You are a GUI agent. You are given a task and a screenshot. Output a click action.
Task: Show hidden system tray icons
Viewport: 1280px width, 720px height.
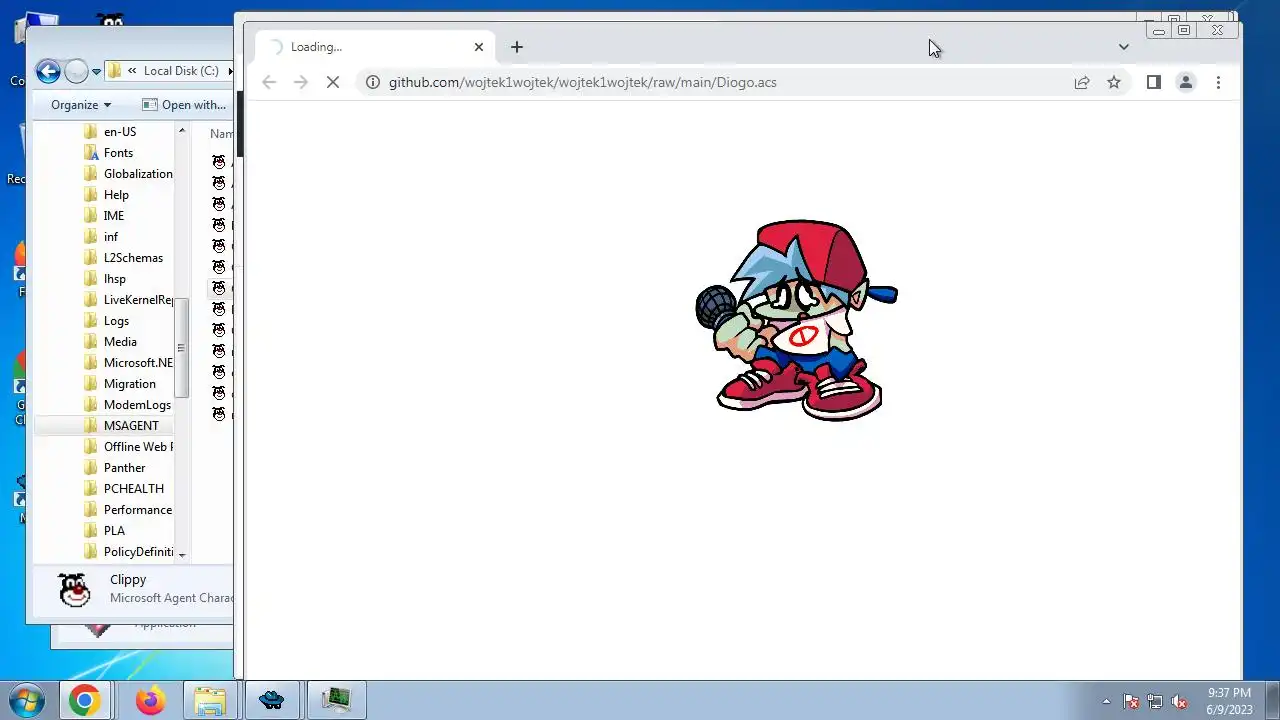coord(1106,701)
